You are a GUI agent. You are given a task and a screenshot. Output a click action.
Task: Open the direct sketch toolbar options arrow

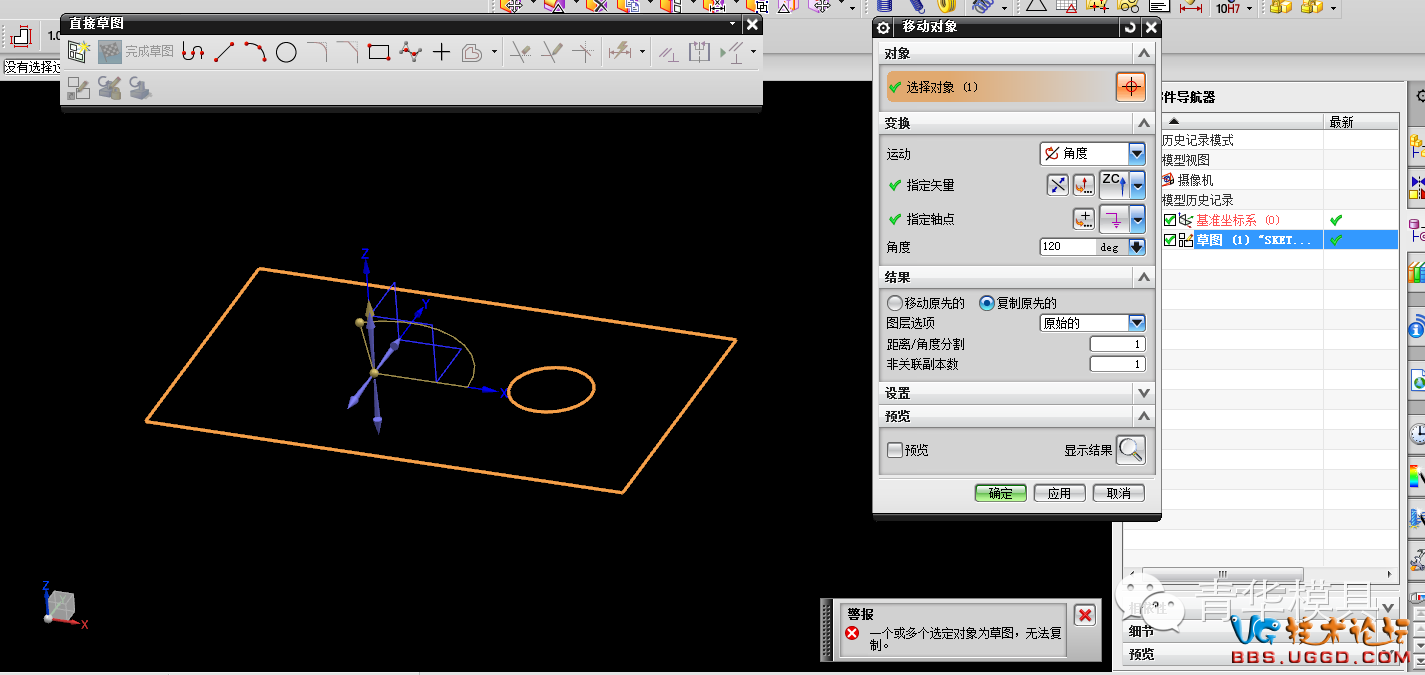pos(732,23)
